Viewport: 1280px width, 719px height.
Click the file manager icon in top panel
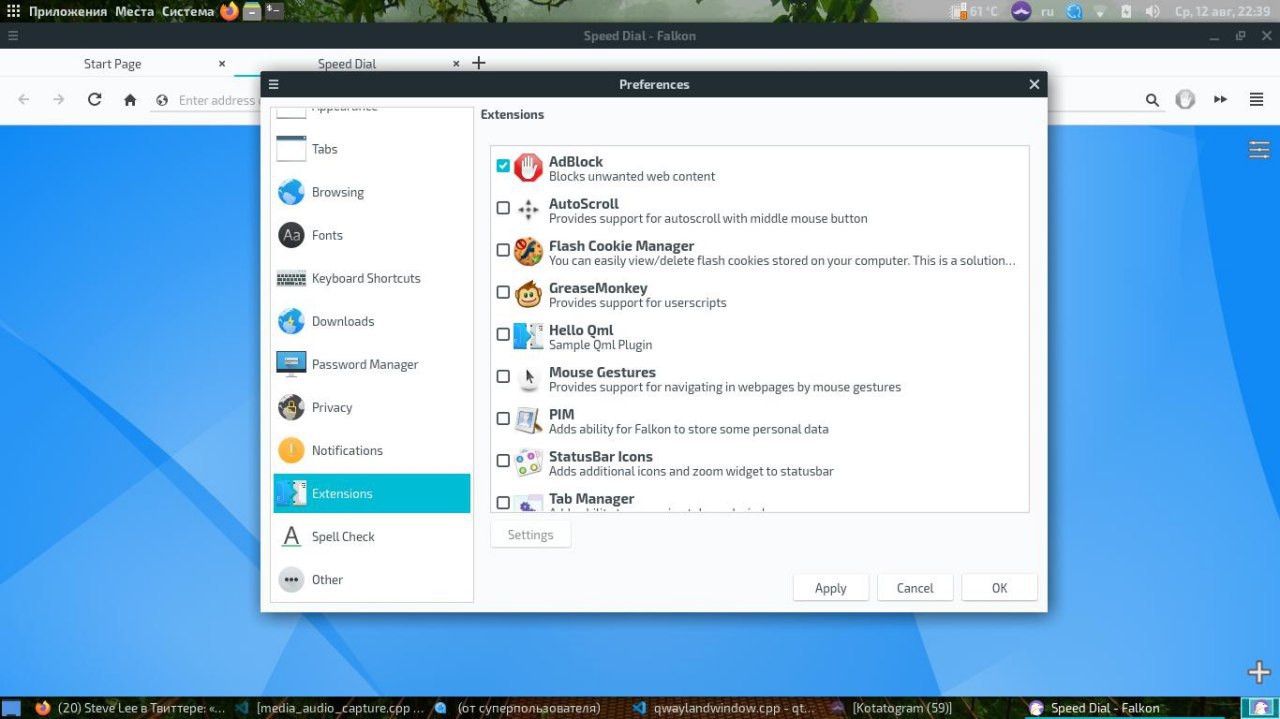tap(252, 11)
